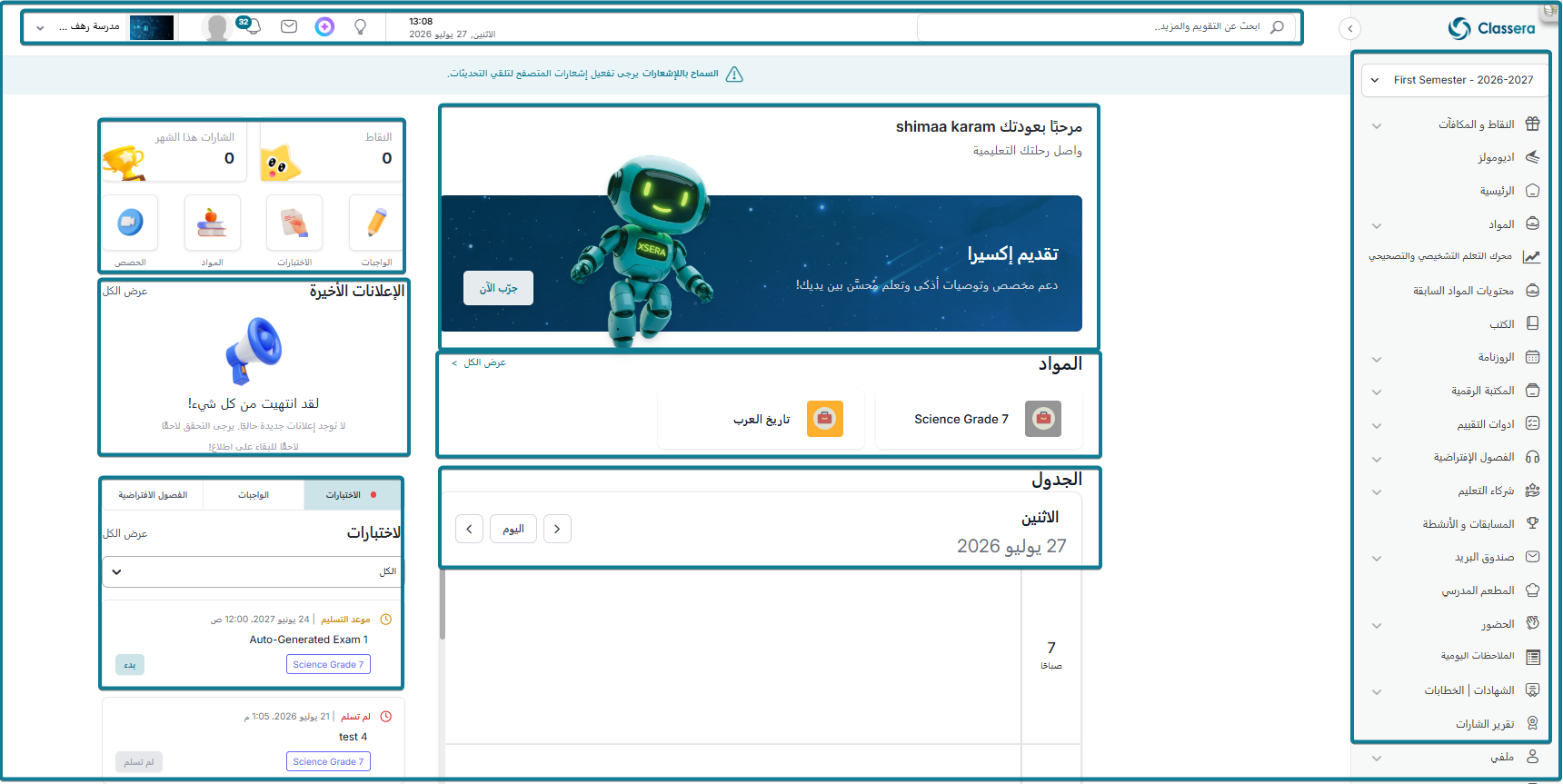1563x784 pixels.
Task: Click the المواد books shortcut icon
Action: tap(213, 223)
